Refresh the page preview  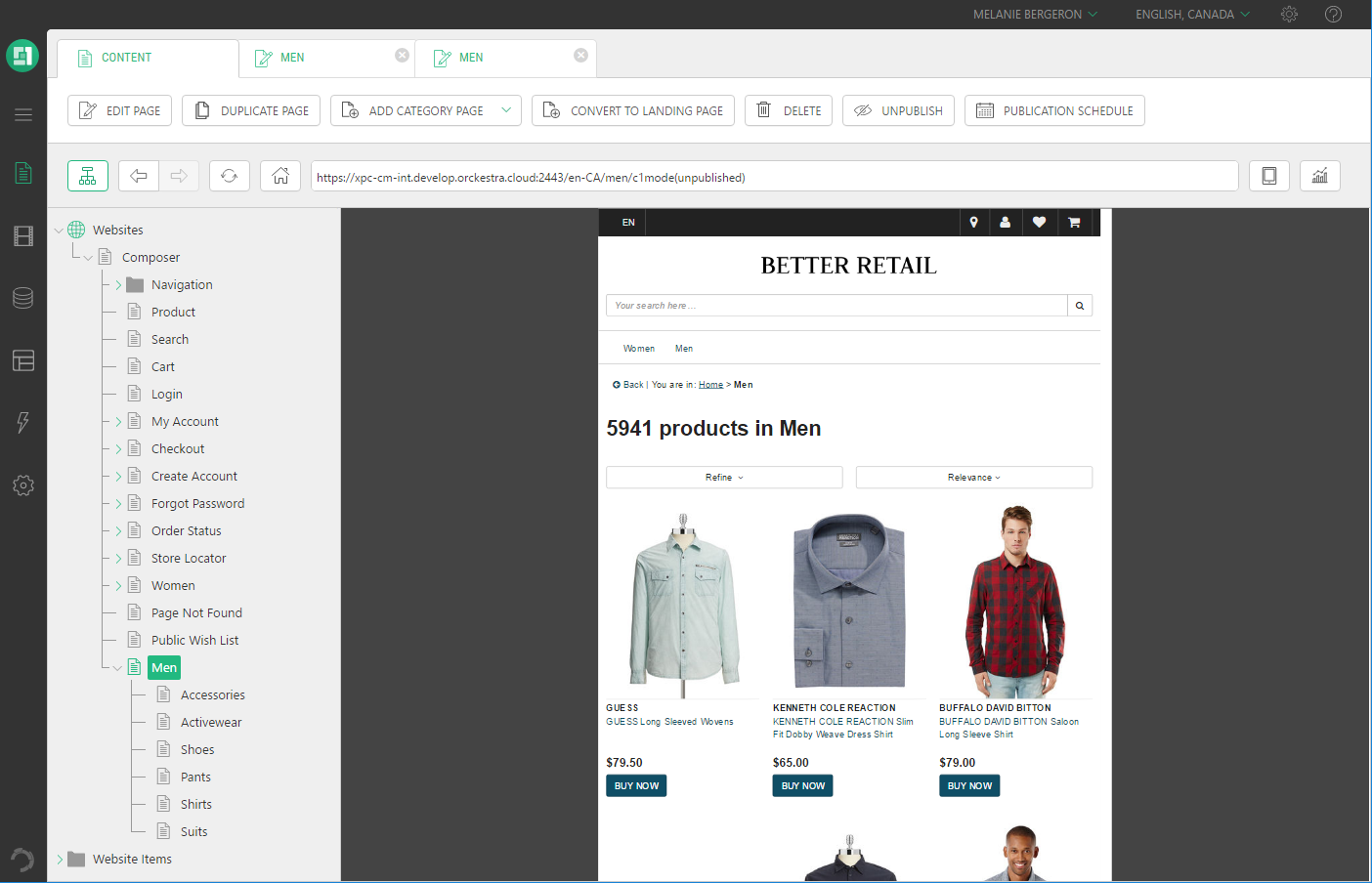click(x=229, y=176)
